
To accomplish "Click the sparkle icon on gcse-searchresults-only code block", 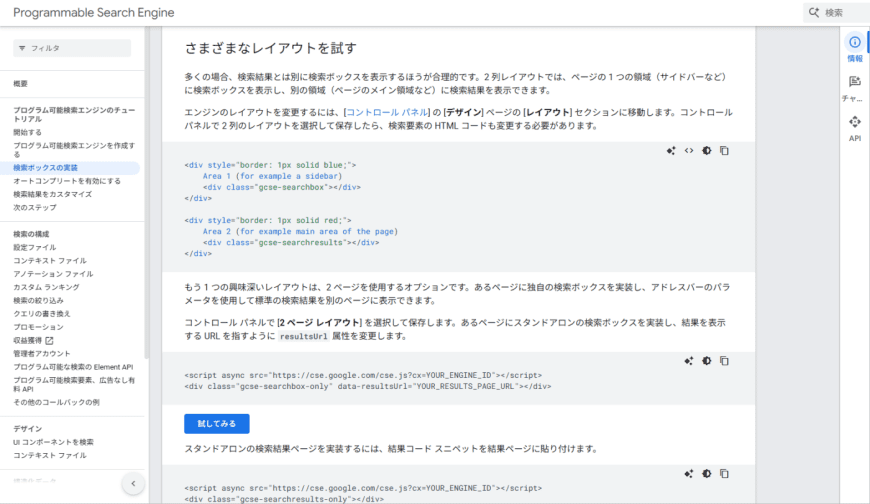I will click(x=689, y=473).
